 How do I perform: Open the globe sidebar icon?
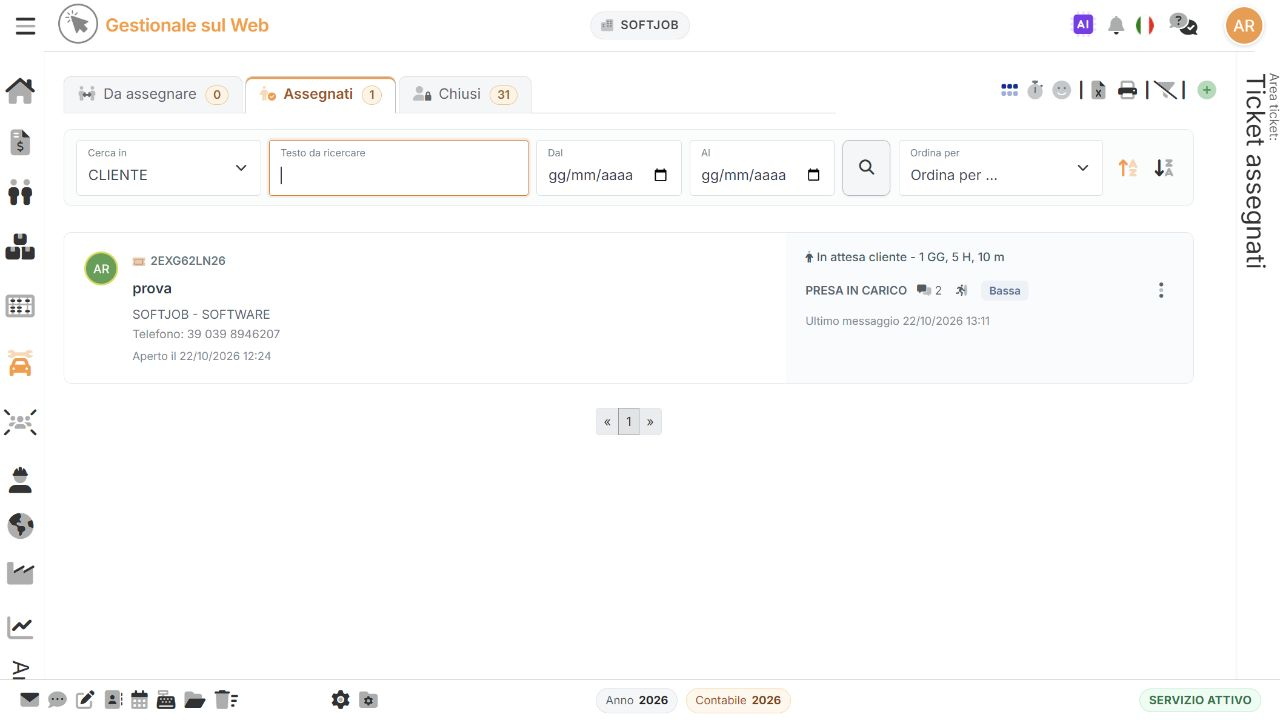pos(20,526)
